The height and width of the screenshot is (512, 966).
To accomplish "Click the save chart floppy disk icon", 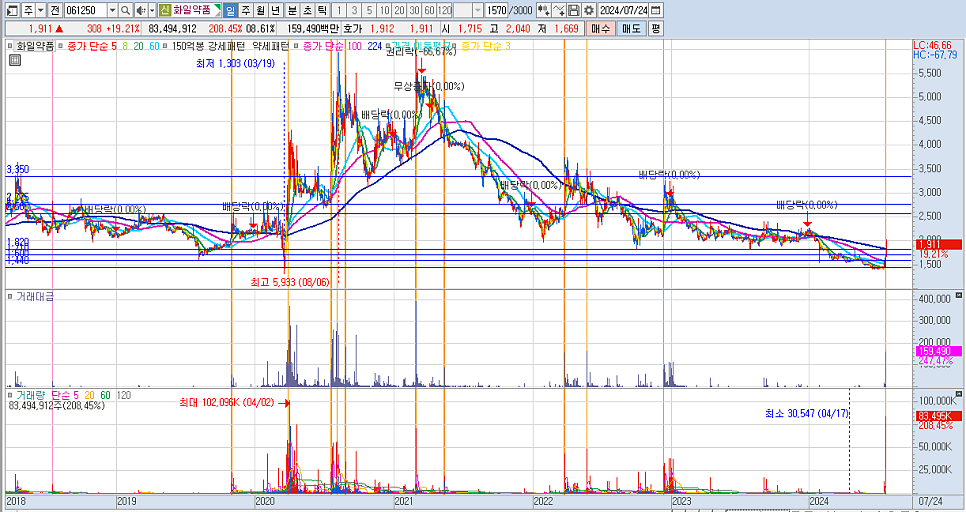I will 574,10.
